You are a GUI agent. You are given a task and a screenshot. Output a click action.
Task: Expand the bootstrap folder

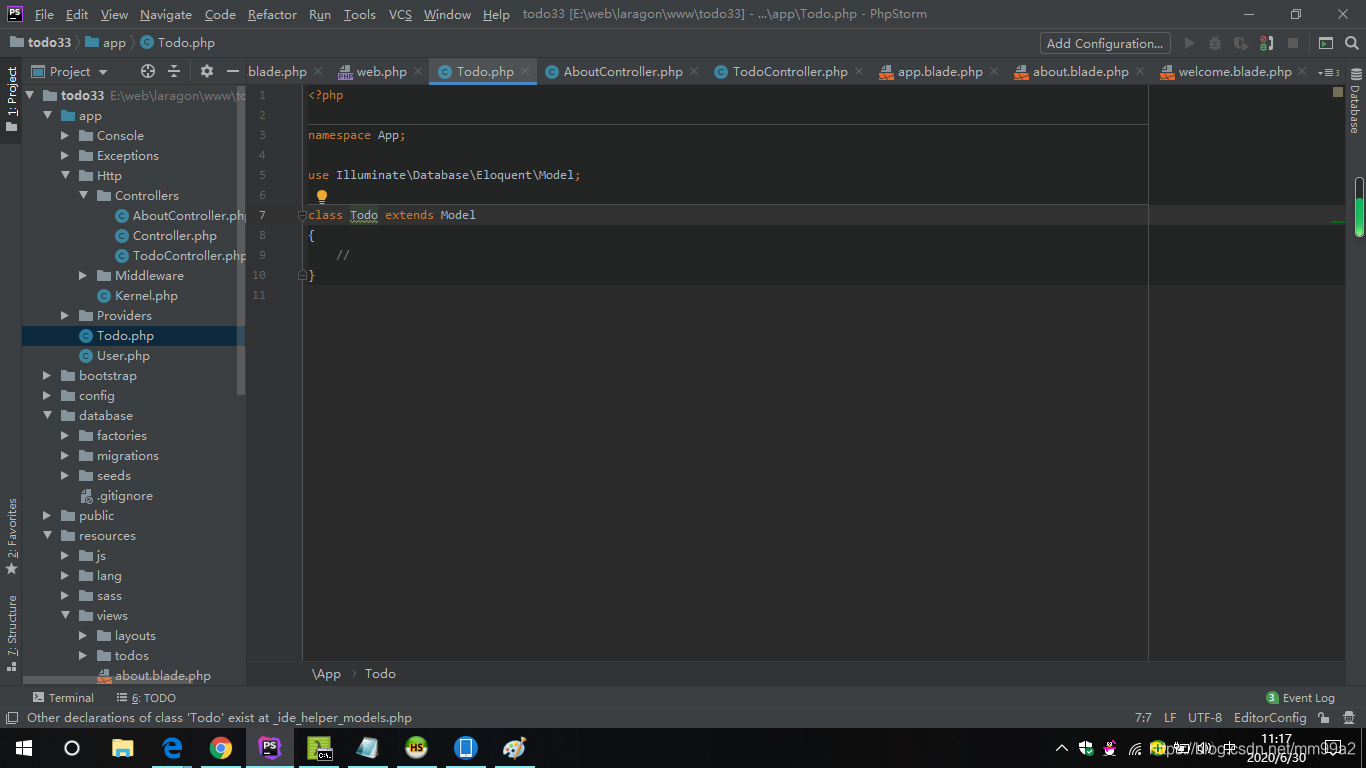coord(47,376)
